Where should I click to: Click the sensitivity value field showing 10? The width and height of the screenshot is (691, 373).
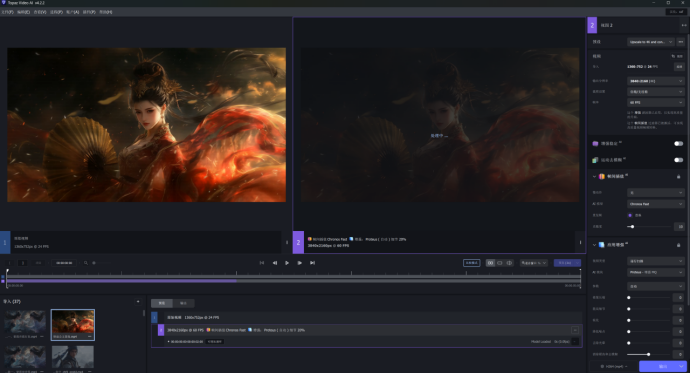click(x=680, y=227)
